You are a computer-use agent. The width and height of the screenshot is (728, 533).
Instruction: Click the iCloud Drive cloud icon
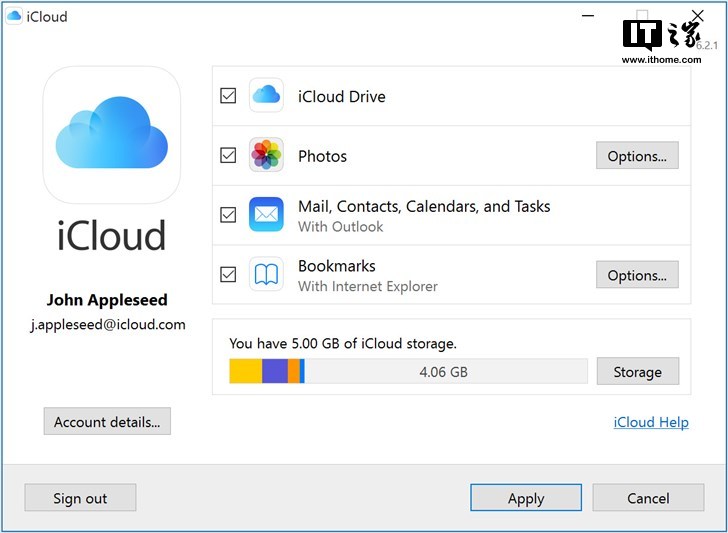point(266,96)
